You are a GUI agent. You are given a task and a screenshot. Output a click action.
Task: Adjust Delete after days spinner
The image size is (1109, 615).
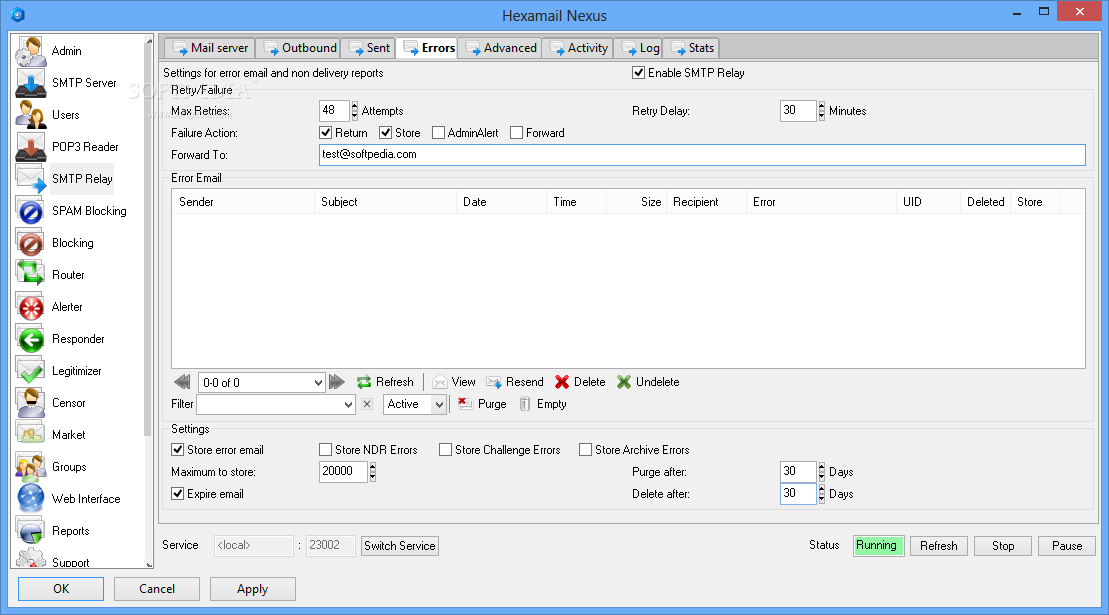(821, 493)
